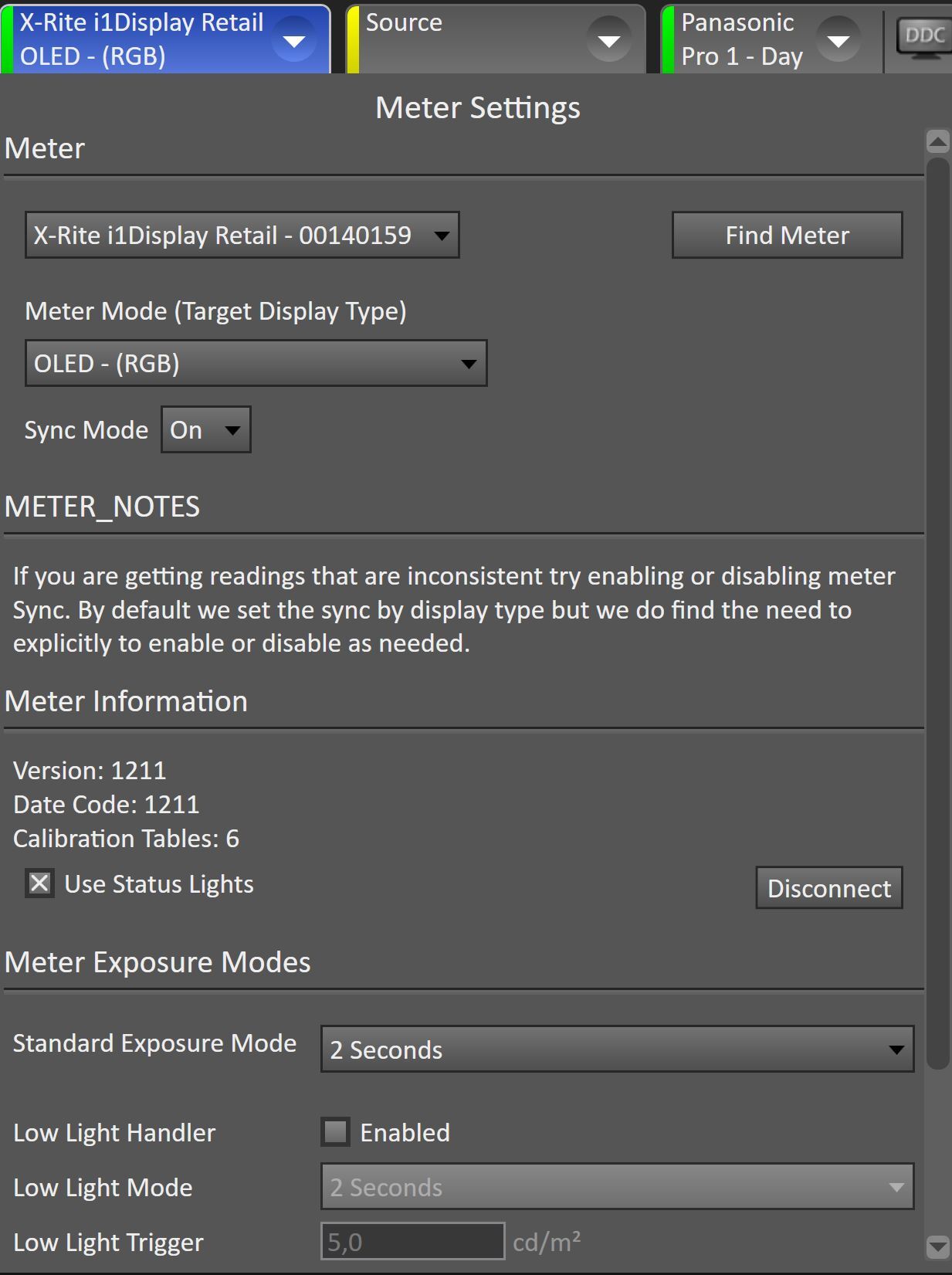The width and height of the screenshot is (952, 1275).
Task: Click the DDC monitor icon
Action: pos(924,36)
